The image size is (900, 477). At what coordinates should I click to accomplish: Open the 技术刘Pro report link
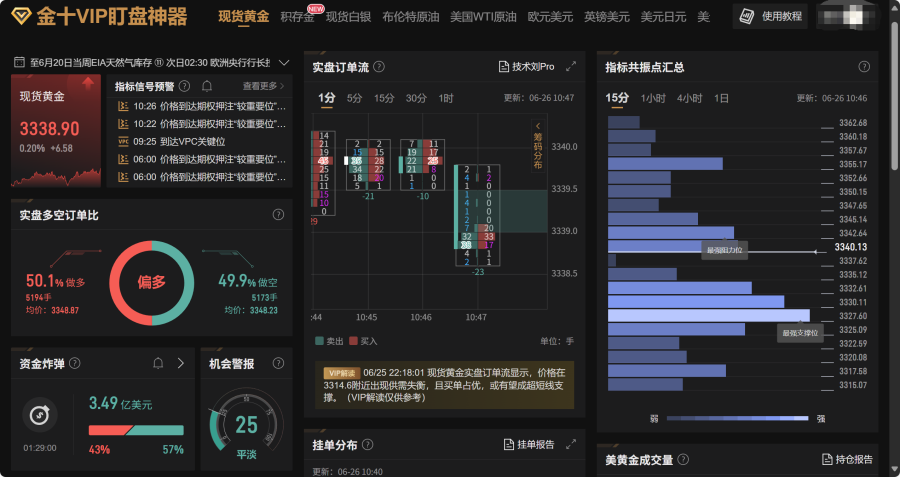[527, 67]
